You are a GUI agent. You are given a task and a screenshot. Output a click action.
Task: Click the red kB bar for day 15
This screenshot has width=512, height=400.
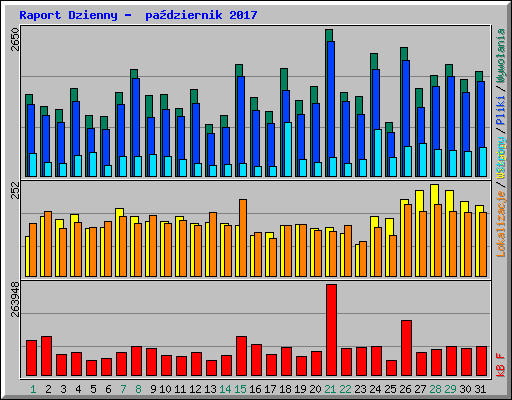coord(241,356)
